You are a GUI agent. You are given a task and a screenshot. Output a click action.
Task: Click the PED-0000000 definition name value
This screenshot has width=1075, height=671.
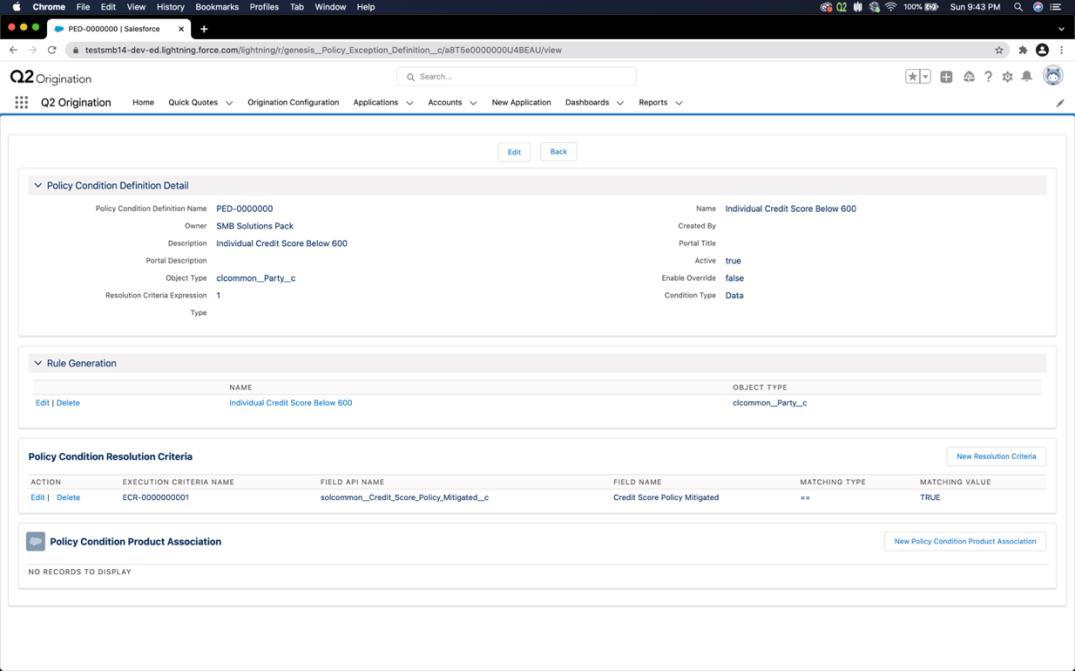point(244,209)
